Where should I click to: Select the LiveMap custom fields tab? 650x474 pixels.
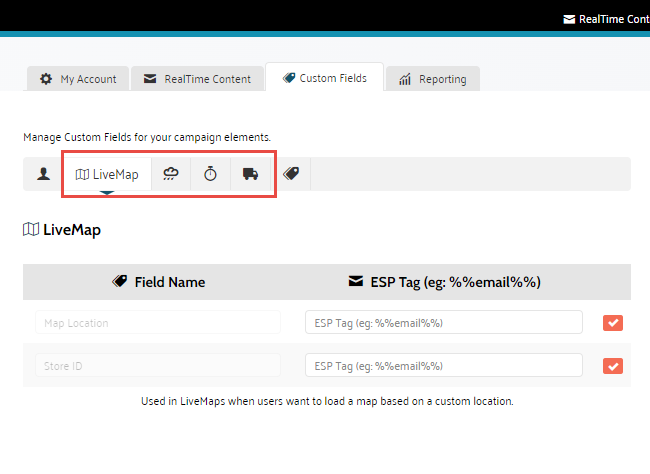click(107, 174)
